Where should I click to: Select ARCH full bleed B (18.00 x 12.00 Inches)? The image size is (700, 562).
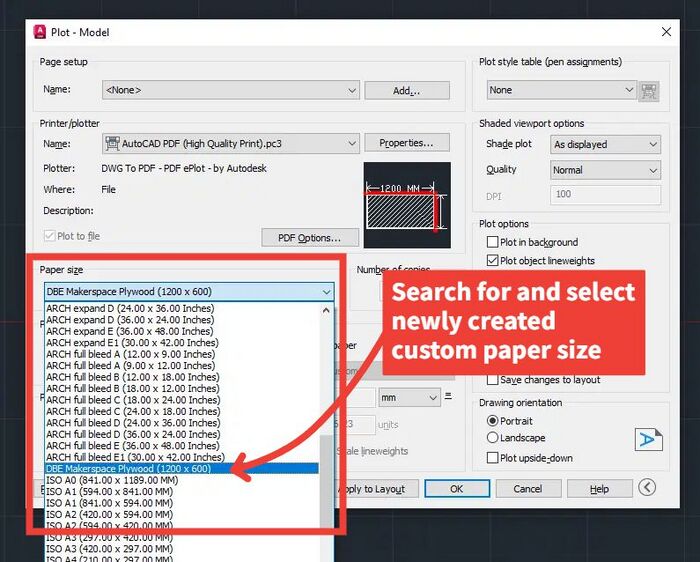[182, 389]
